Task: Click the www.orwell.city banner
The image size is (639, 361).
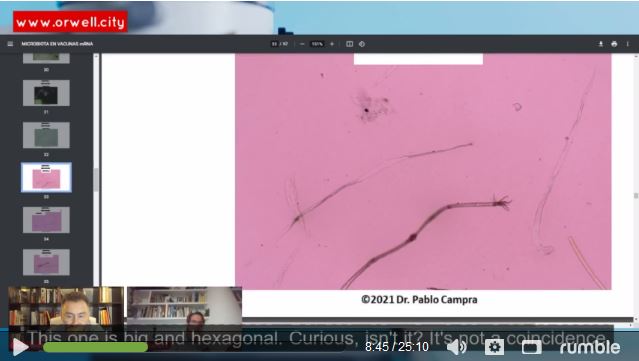Action: [x=70, y=22]
